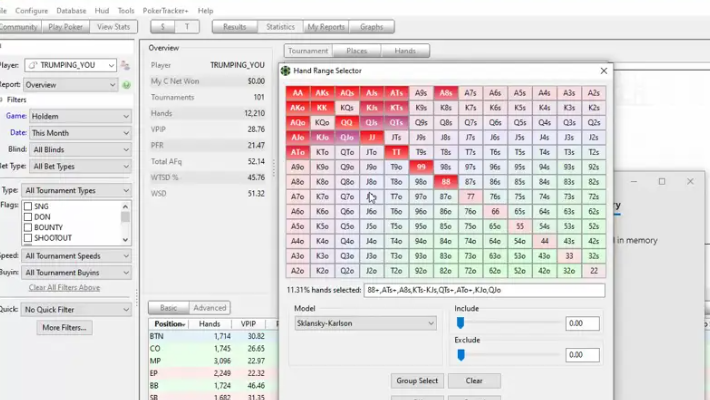This screenshot has width=710, height=400.
Task: Open the Report dropdown set to Overview
Action: [71, 85]
